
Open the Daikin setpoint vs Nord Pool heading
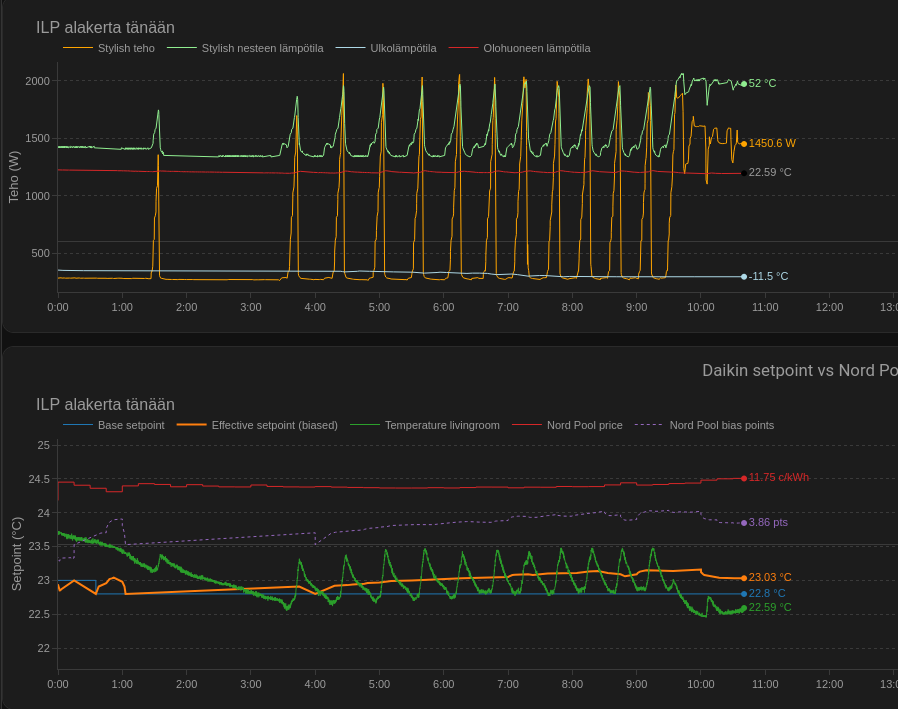point(799,371)
